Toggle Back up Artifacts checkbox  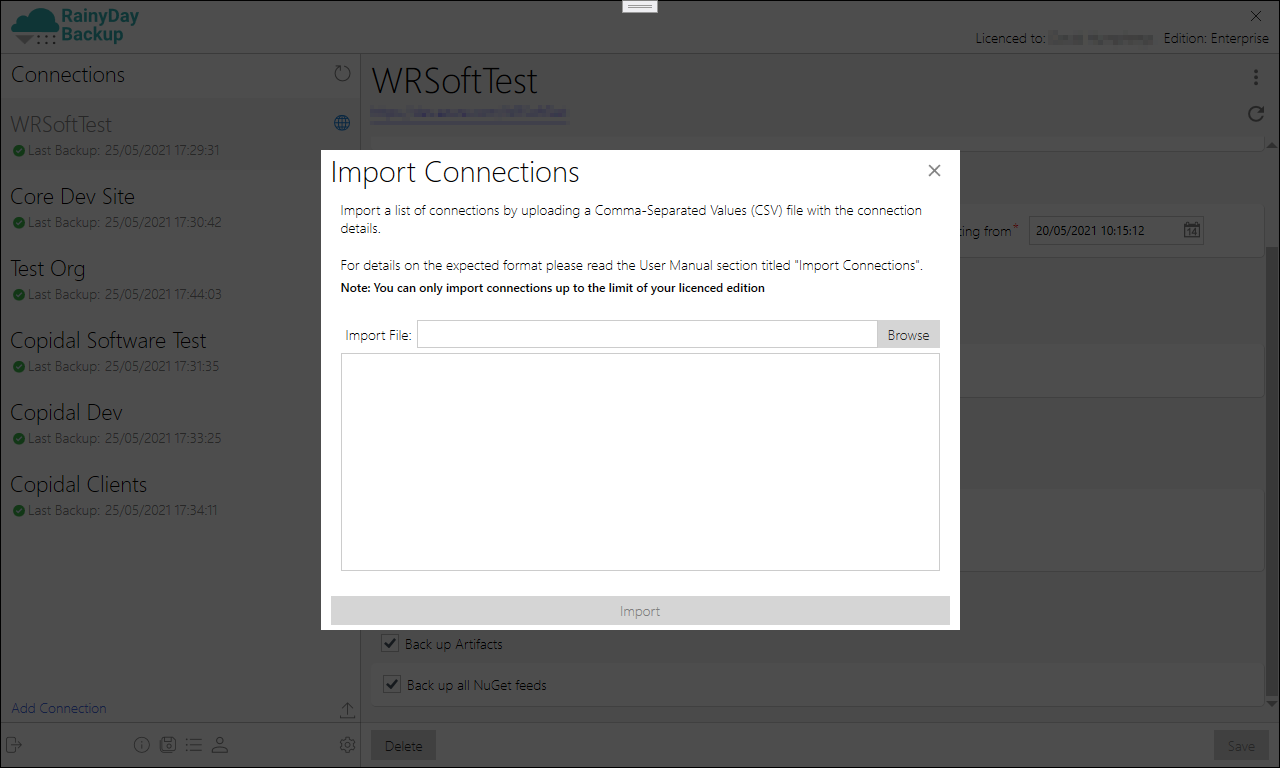click(391, 643)
